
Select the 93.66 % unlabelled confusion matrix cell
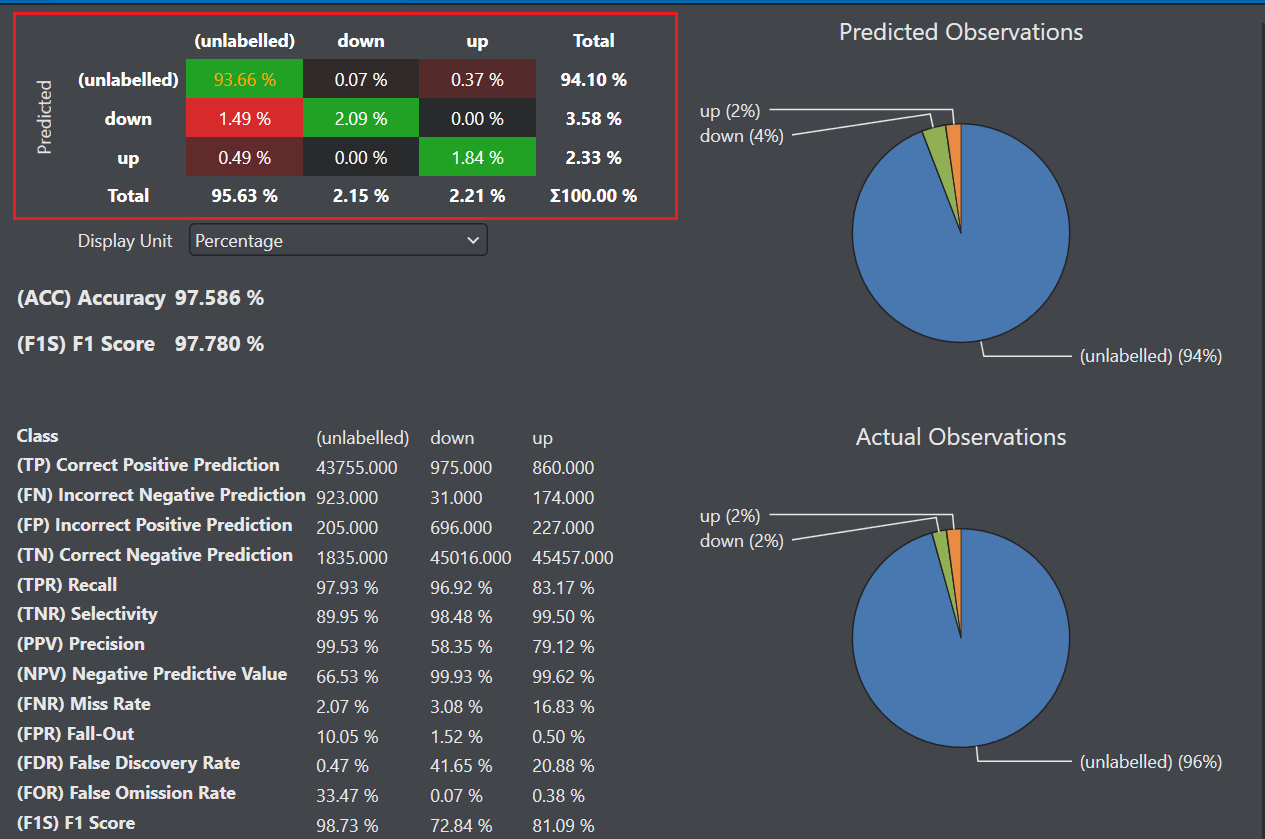click(244, 79)
